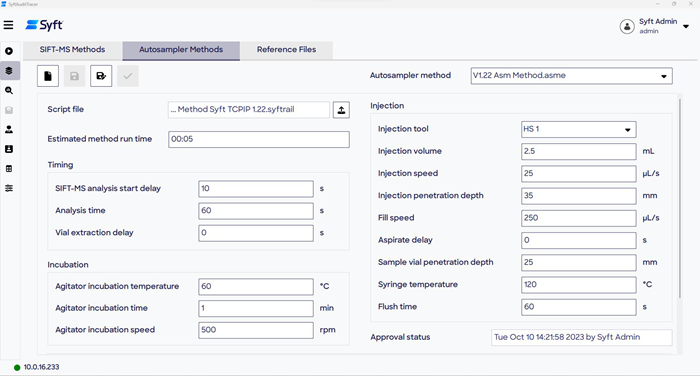Open the user person icon in sidebar
Viewport: 700px width, 376px height.
(x=9, y=130)
